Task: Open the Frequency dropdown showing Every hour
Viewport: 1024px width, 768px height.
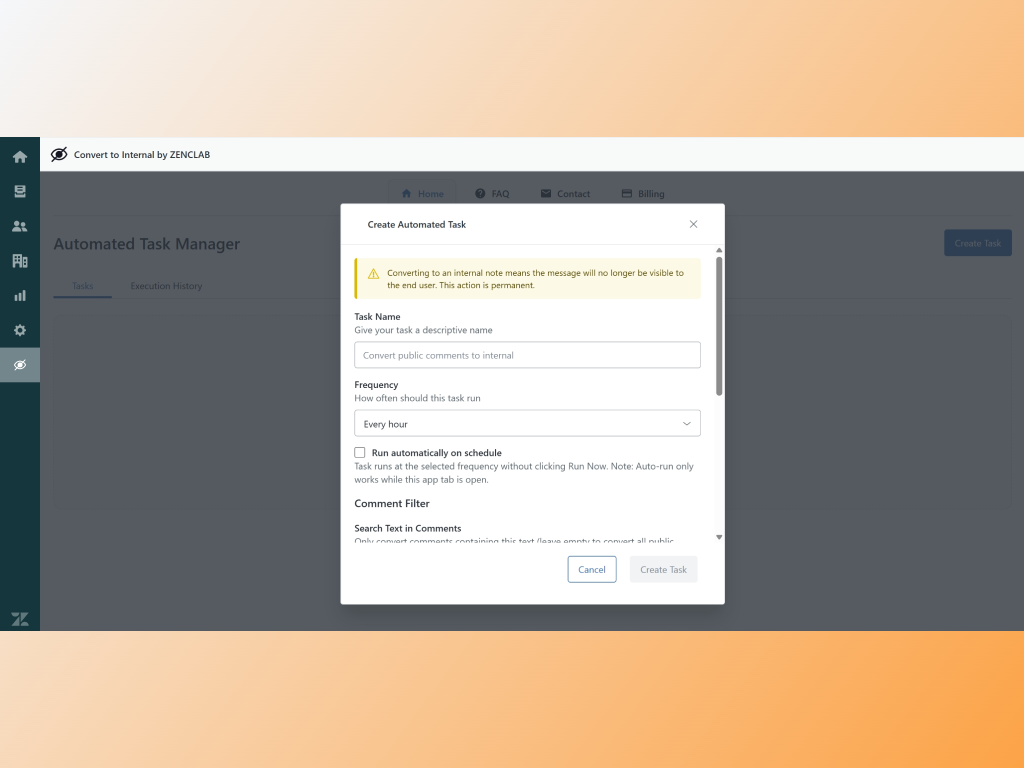Action: pyautogui.click(x=527, y=423)
